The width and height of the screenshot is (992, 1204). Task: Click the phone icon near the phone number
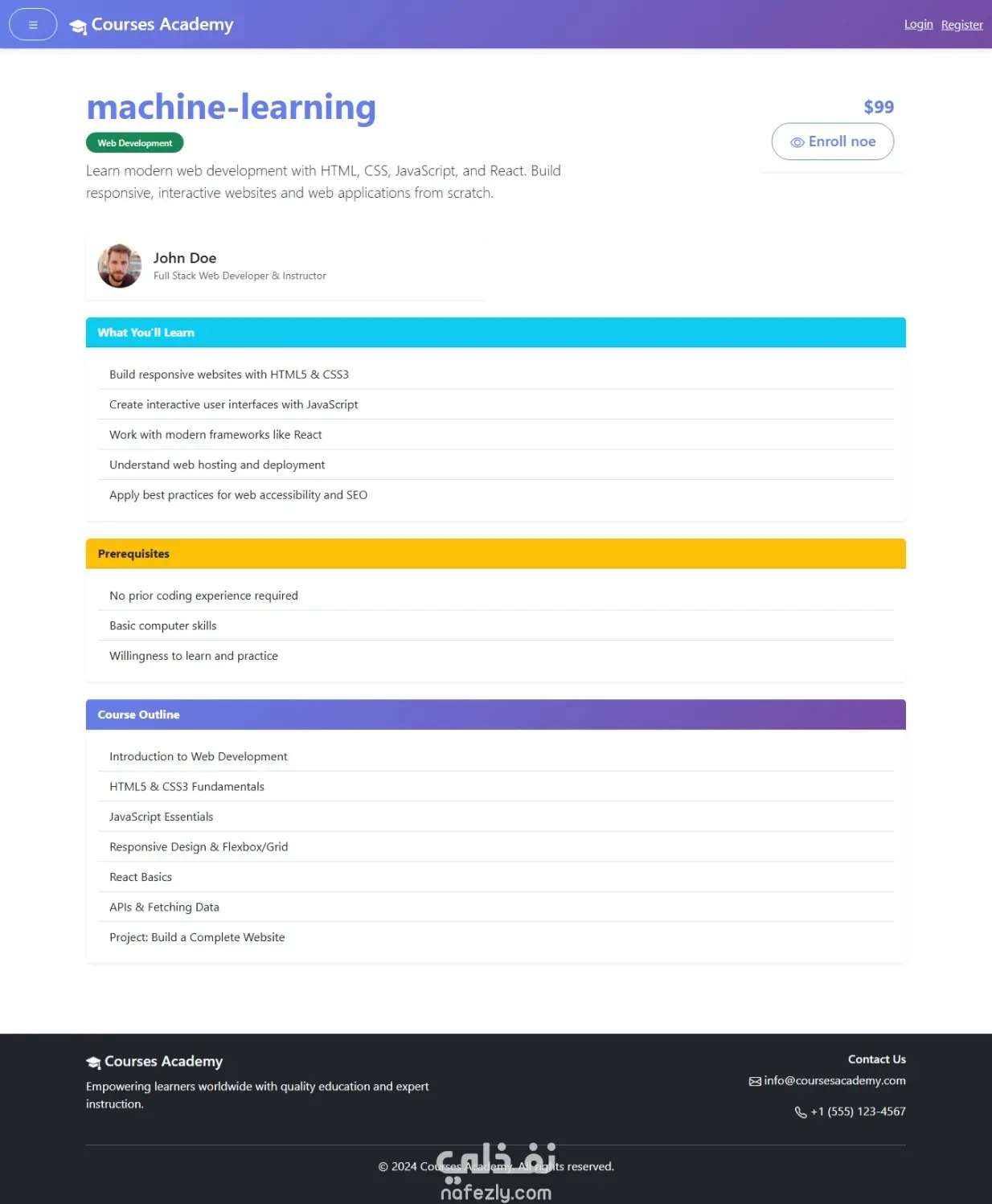pyautogui.click(x=801, y=1112)
